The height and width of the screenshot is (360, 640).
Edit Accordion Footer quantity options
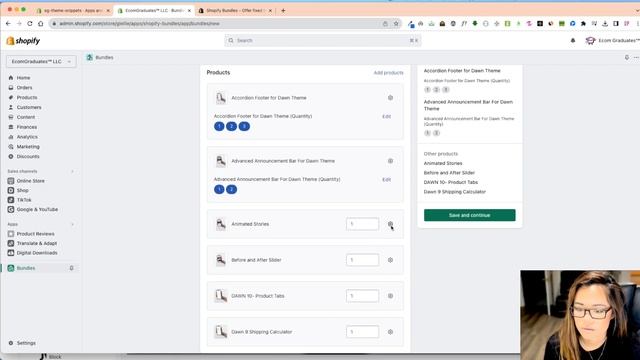click(x=387, y=116)
